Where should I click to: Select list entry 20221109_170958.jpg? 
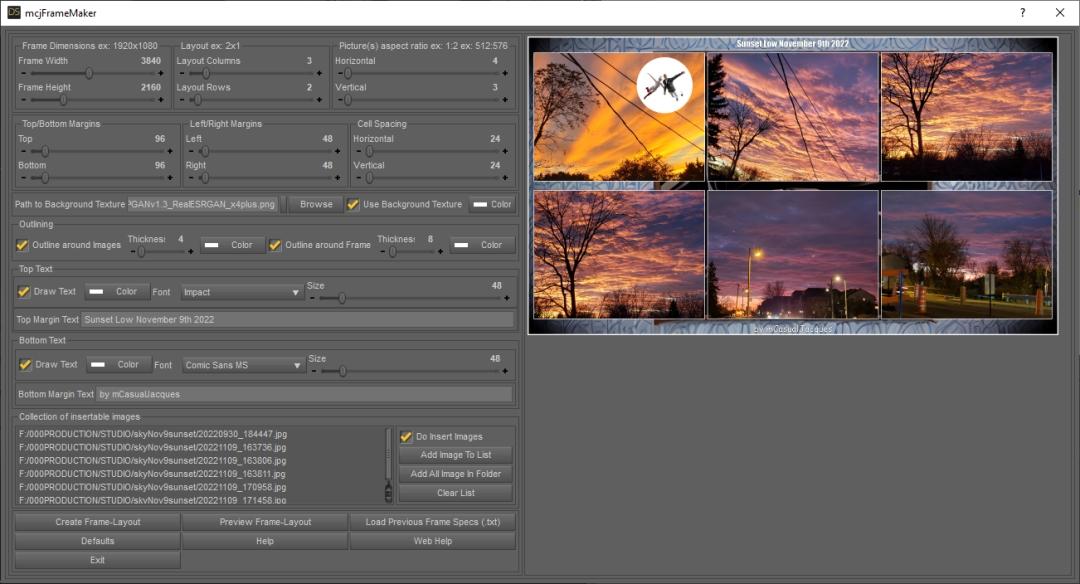[153, 487]
